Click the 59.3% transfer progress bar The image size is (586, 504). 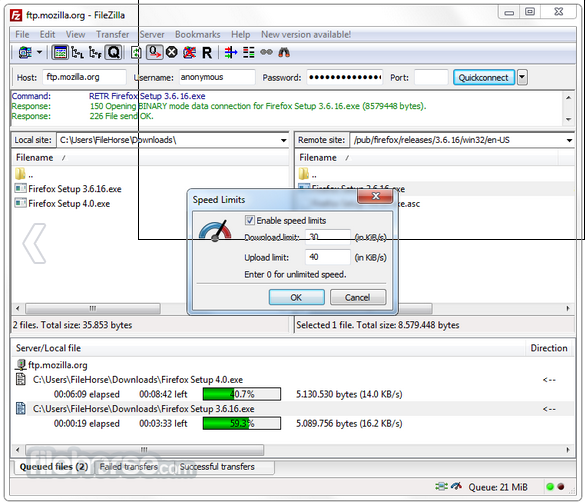coord(242,423)
